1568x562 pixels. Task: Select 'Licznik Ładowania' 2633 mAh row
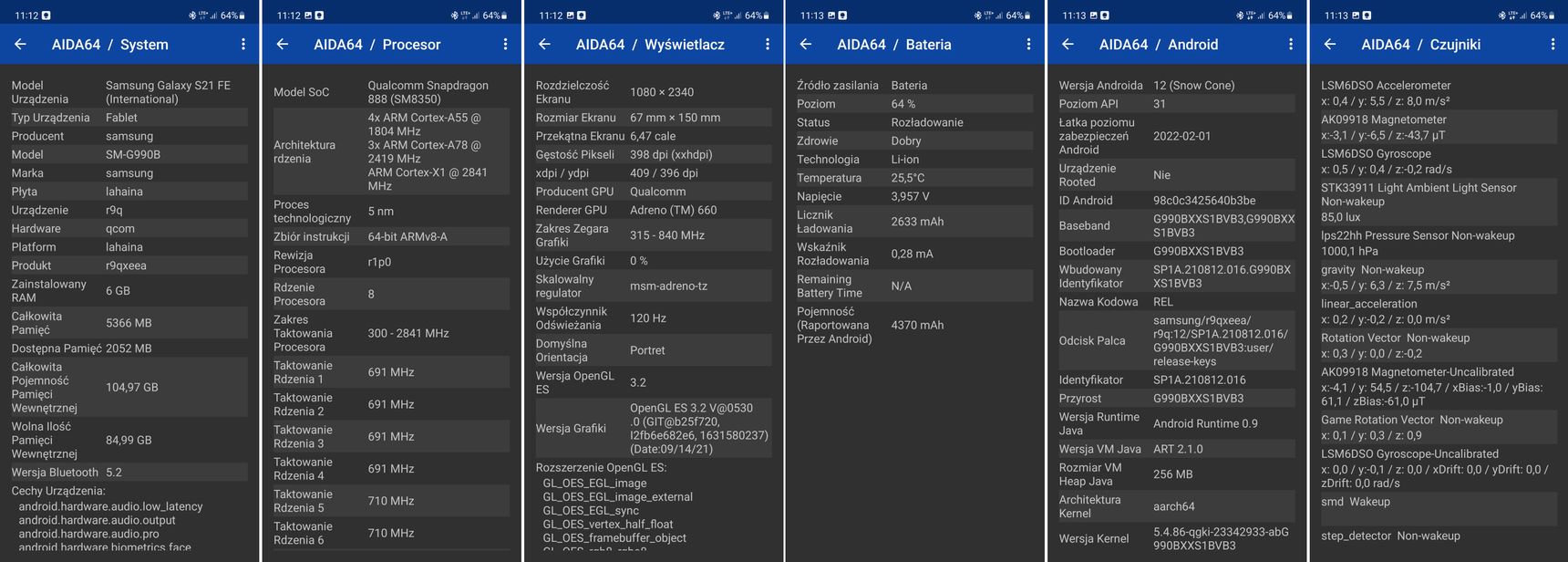pos(914,222)
